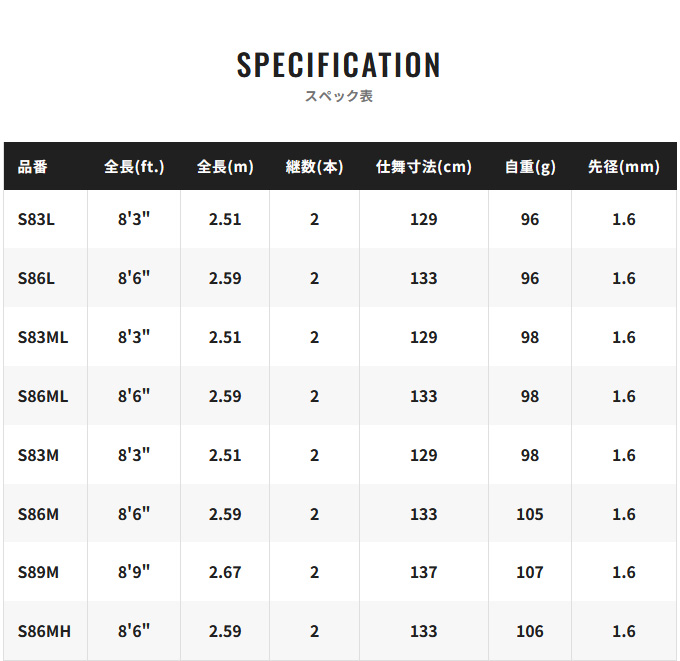Select the S86M model cell
This screenshot has width=680, height=661.
click(38, 514)
